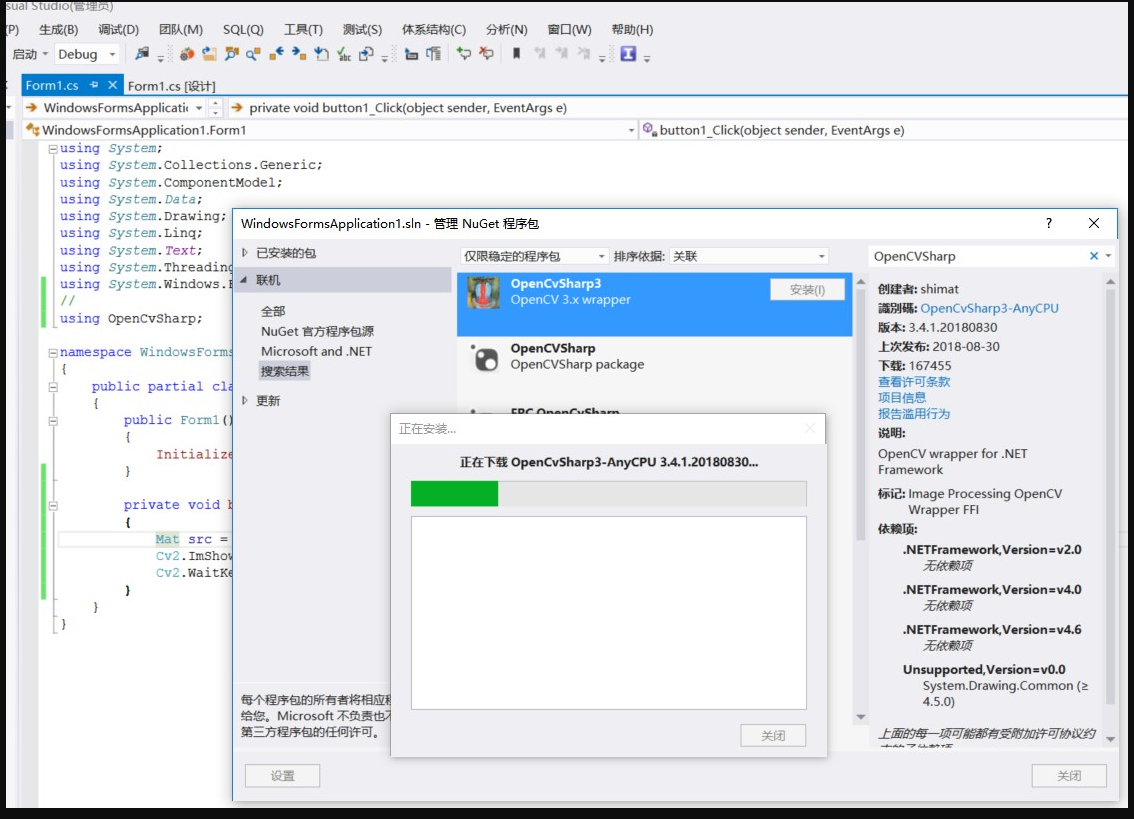
Task: Open the WindowsFormsApplicati project dropdown
Action: coord(199,108)
